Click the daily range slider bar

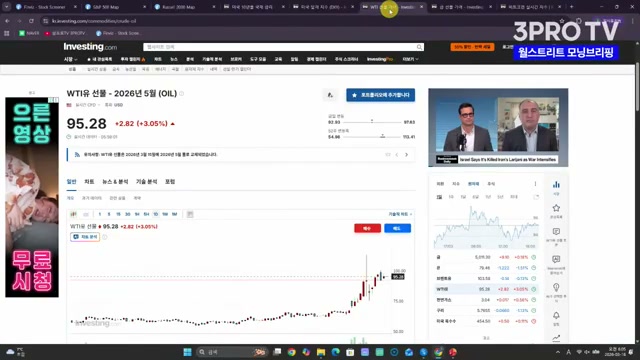click(x=372, y=122)
